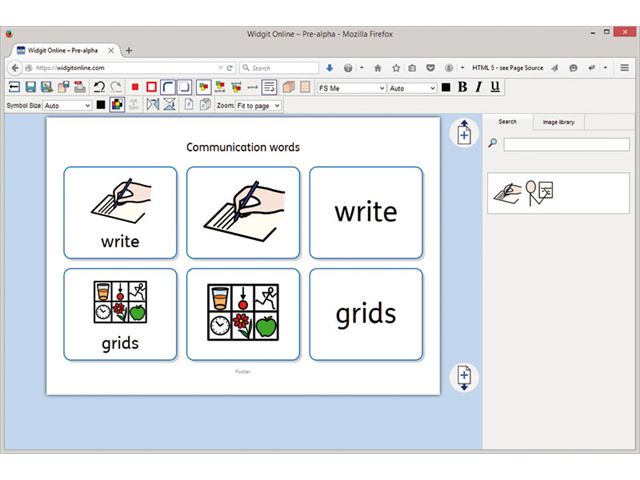
Task: Flip the symbol vertically
Action: point(169,105)
